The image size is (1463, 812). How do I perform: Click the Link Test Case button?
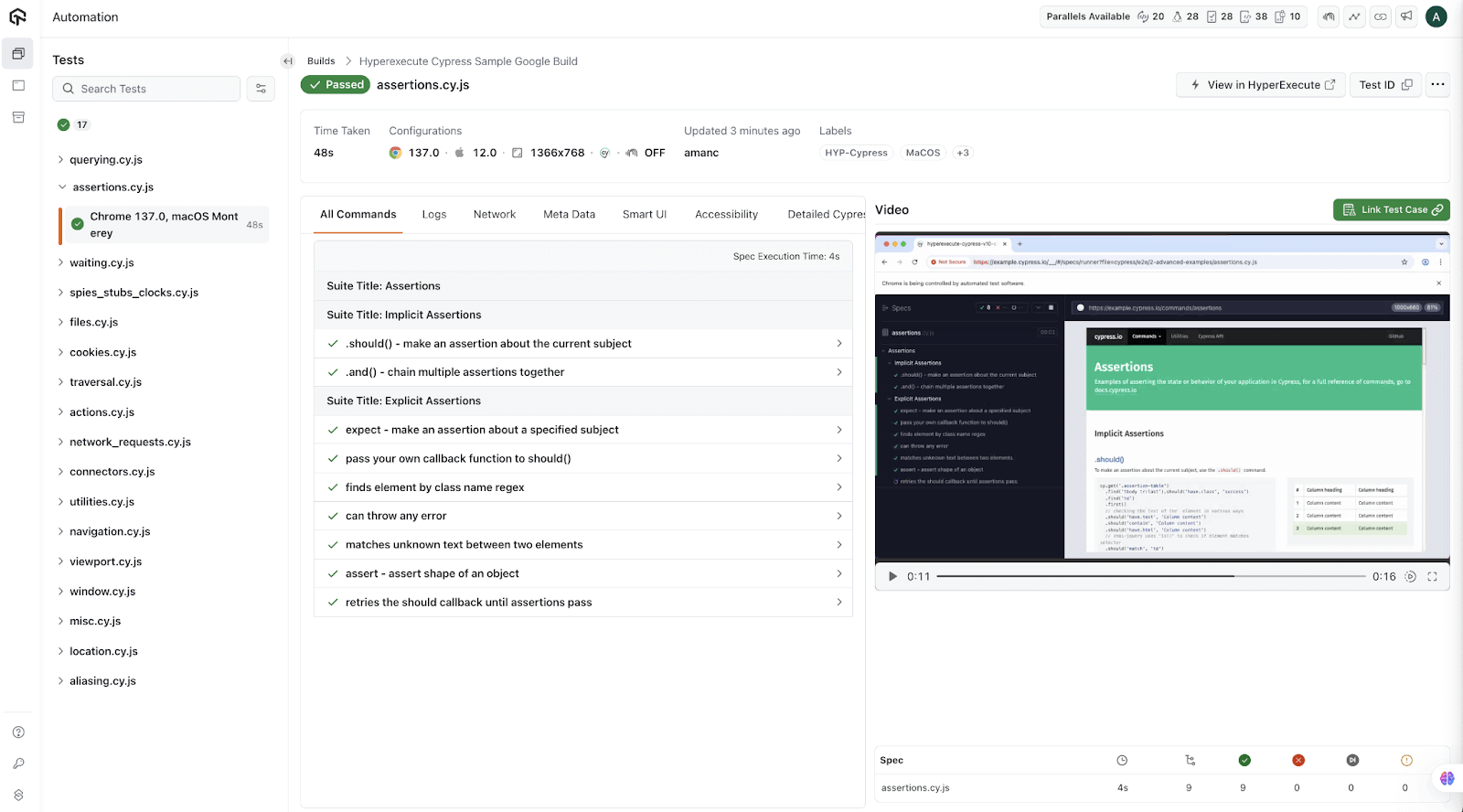[x=1391, y=210]
